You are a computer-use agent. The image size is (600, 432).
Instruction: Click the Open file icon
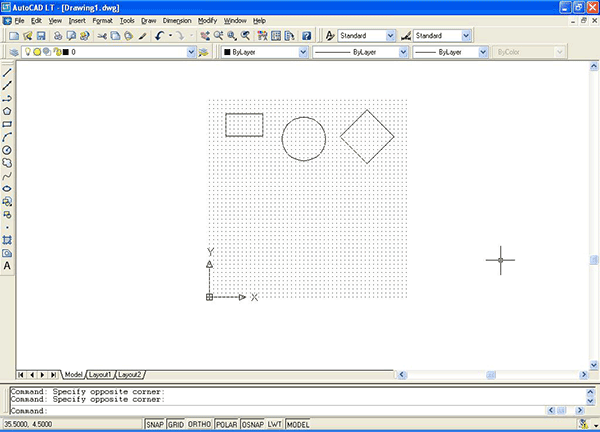click(28, 36)
